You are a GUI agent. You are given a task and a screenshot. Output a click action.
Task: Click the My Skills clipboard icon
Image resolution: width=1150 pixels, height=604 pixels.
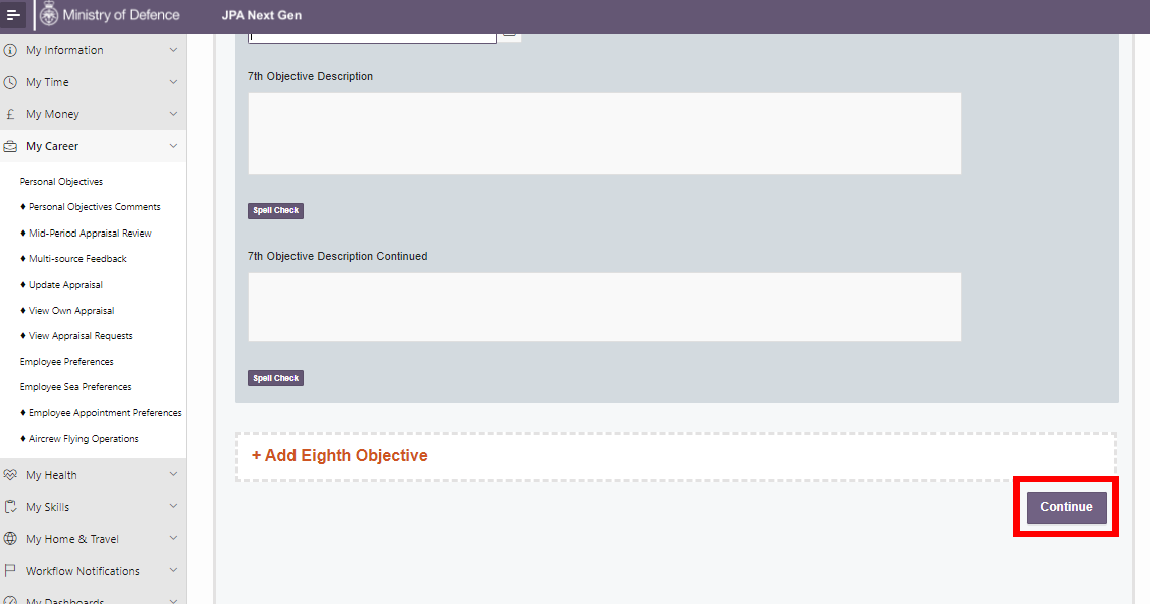(10, 507)
